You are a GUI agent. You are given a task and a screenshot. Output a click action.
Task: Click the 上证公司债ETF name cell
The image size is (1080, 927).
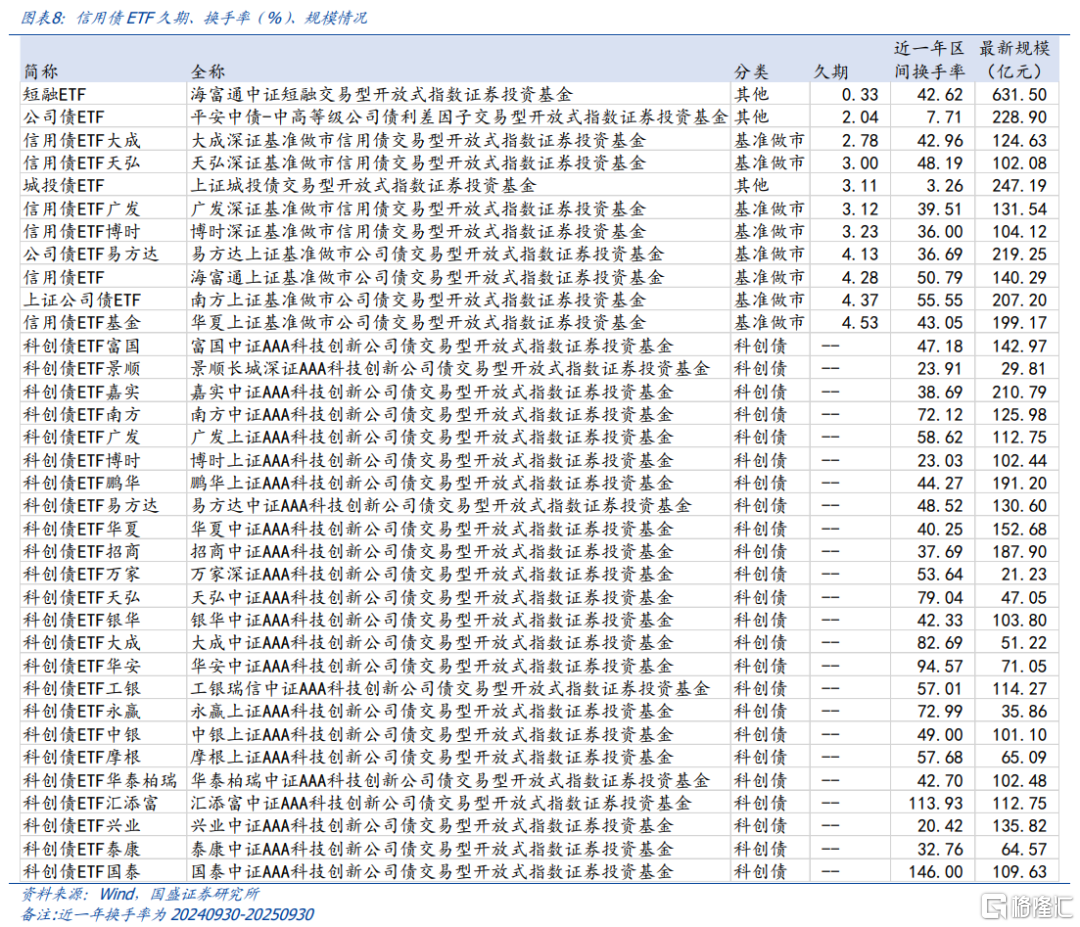coord(82,300)
